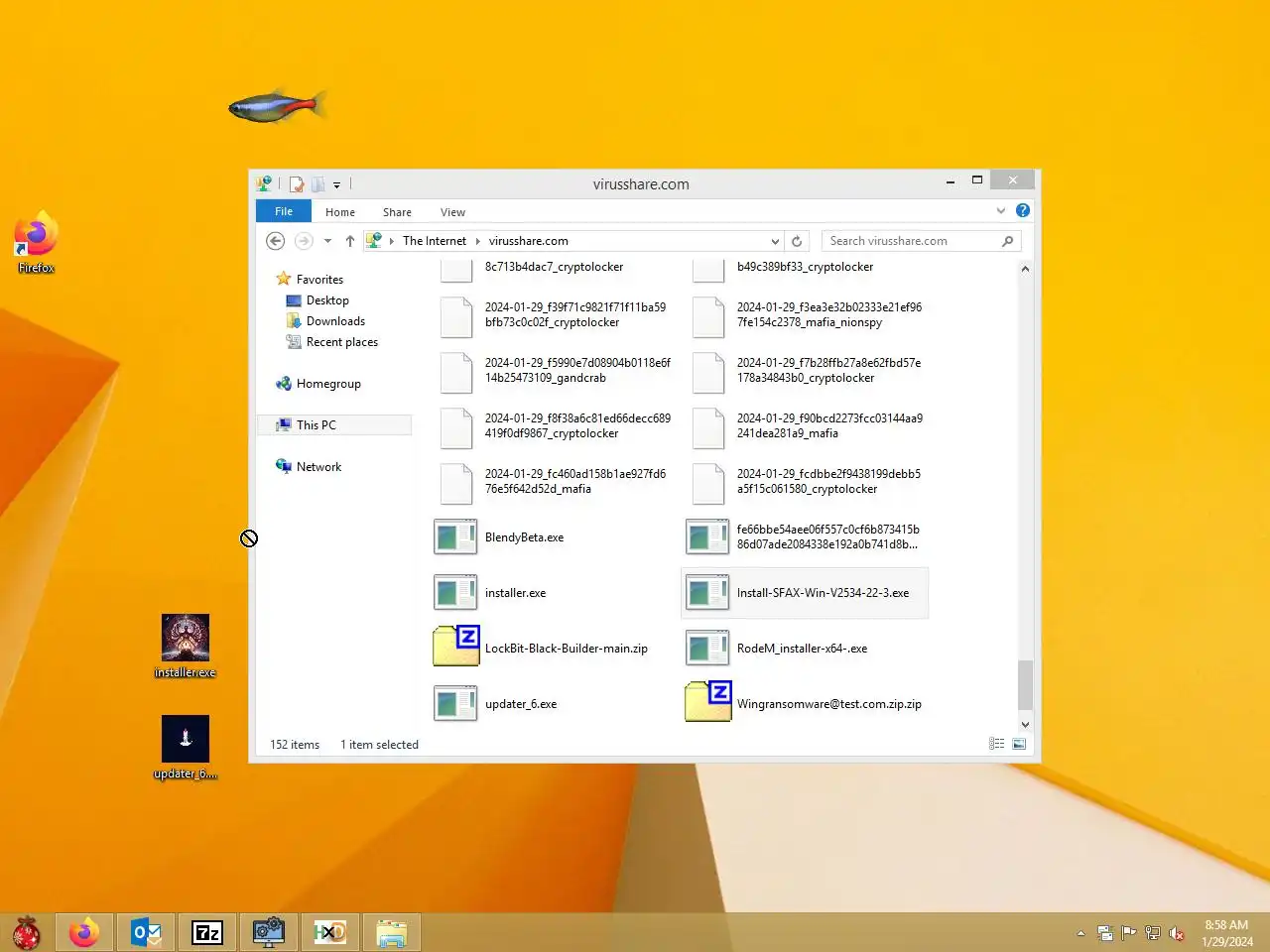1270x952 pixels.
Task: Open Explorer help via question mark icon
Action: tap(1023, 210)
